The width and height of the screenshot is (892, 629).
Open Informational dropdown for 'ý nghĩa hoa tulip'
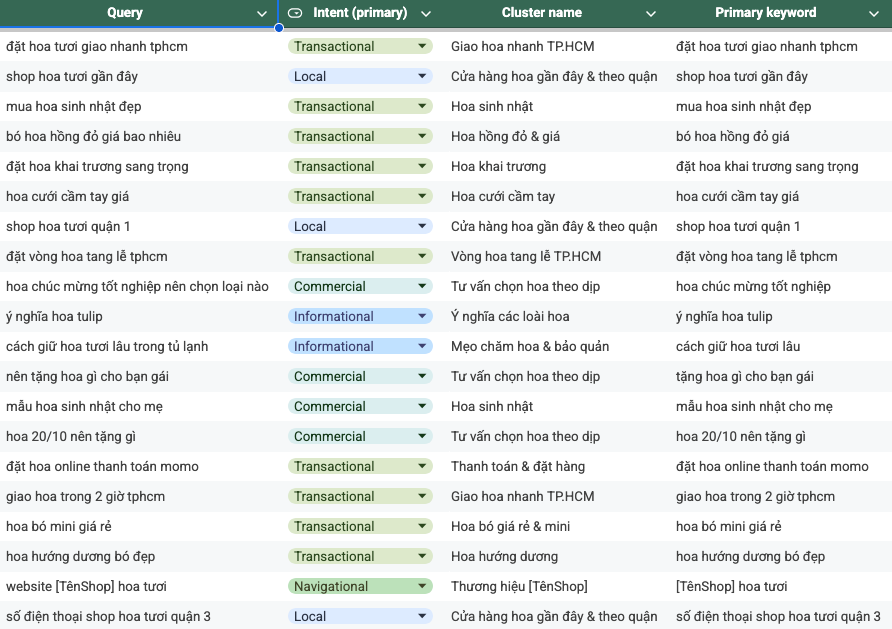[422, 316]
